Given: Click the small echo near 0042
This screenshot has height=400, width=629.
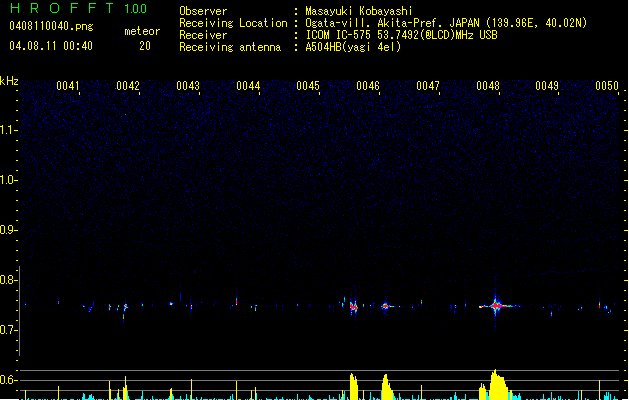Looking at the screenshot, I should [126, 307].
